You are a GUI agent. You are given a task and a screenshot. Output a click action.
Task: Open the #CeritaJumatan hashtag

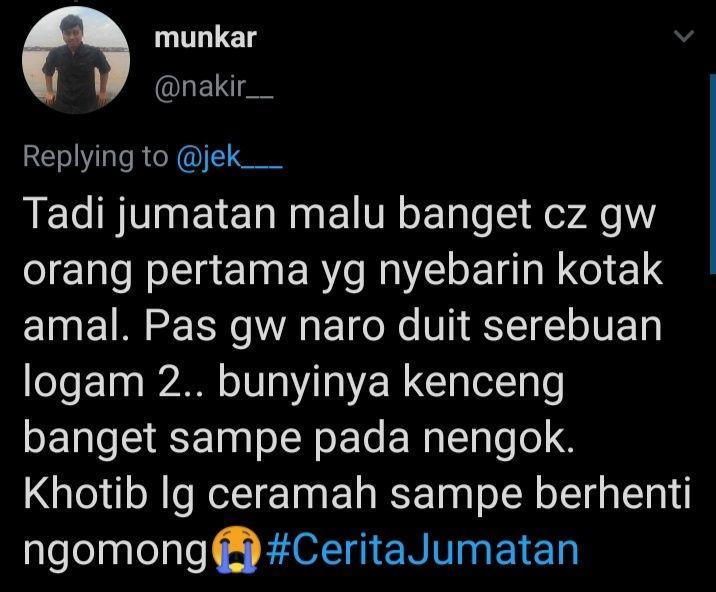click(422, 550)
